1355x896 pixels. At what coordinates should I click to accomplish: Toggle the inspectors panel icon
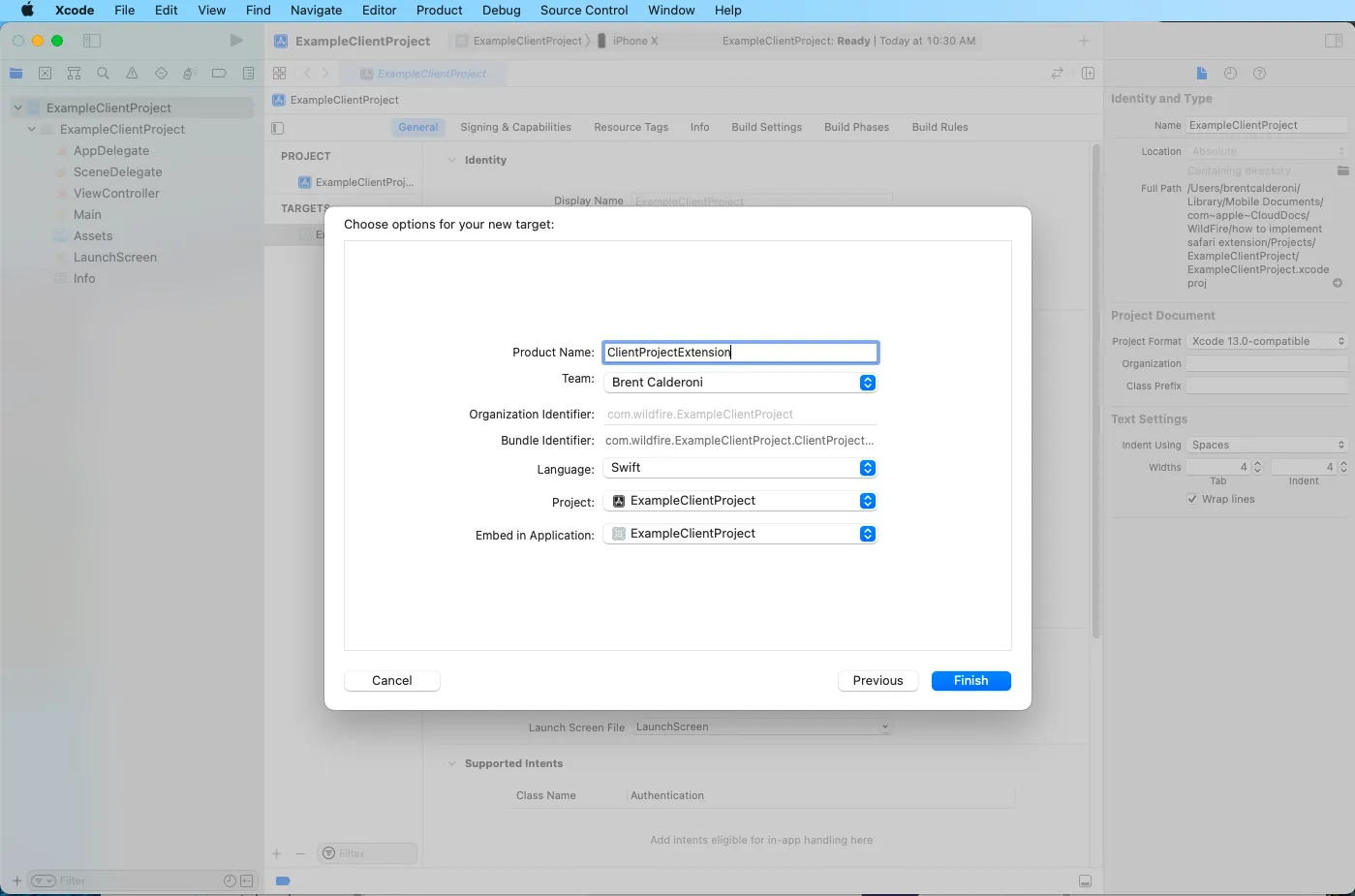coord(1334,41)
